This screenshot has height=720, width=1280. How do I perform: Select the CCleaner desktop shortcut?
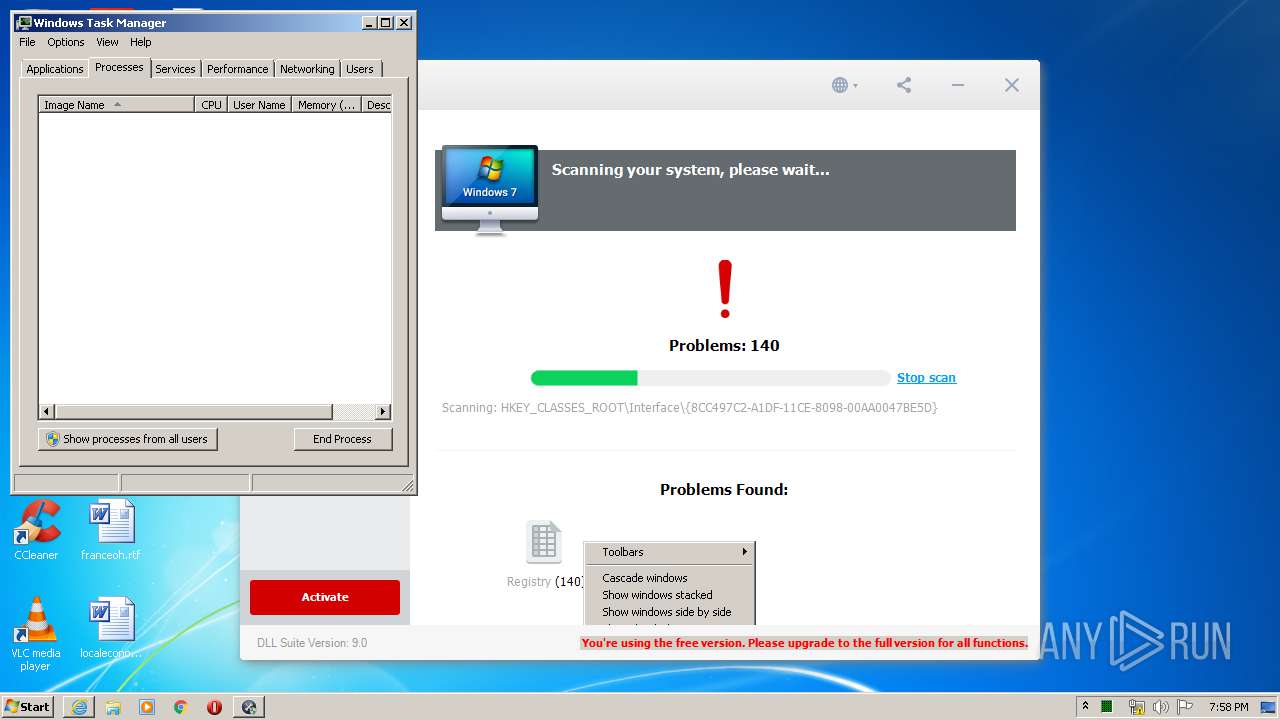coord(36,530)
